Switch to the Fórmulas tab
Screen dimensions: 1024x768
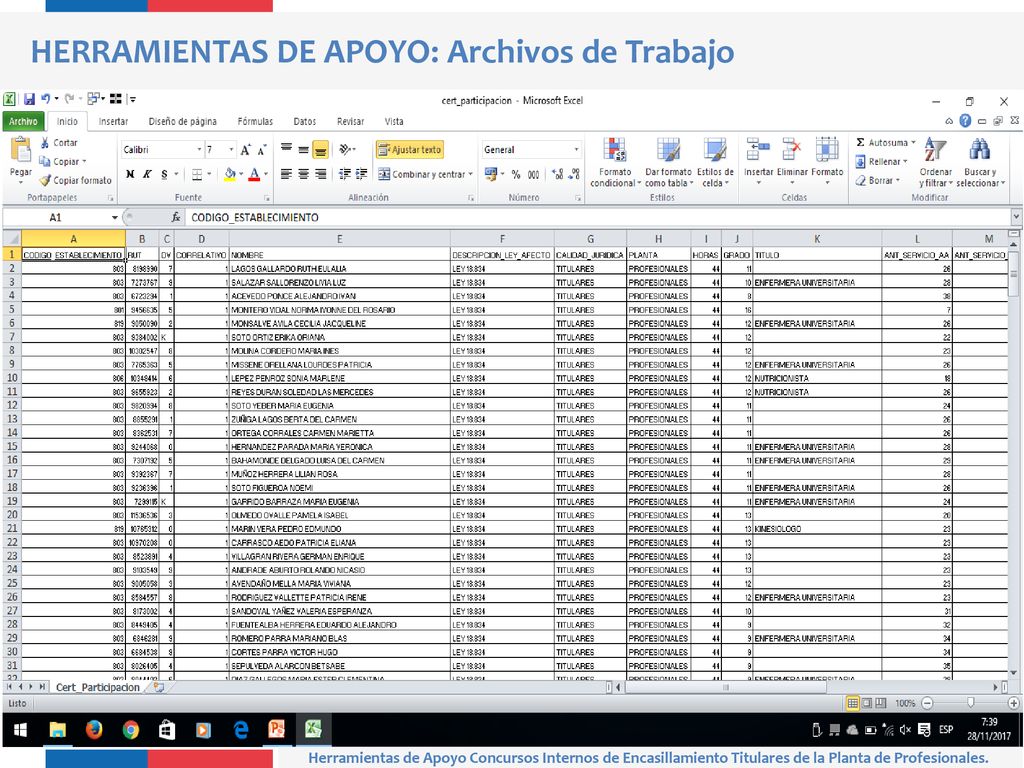[255, 121]
